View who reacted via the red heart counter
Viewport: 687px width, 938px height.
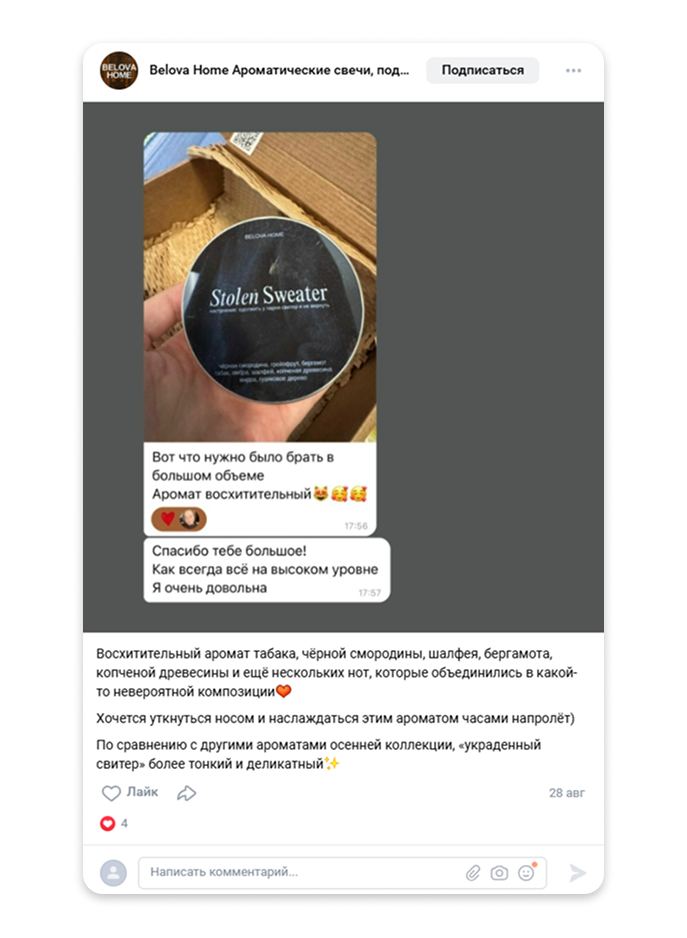[114, 824]
